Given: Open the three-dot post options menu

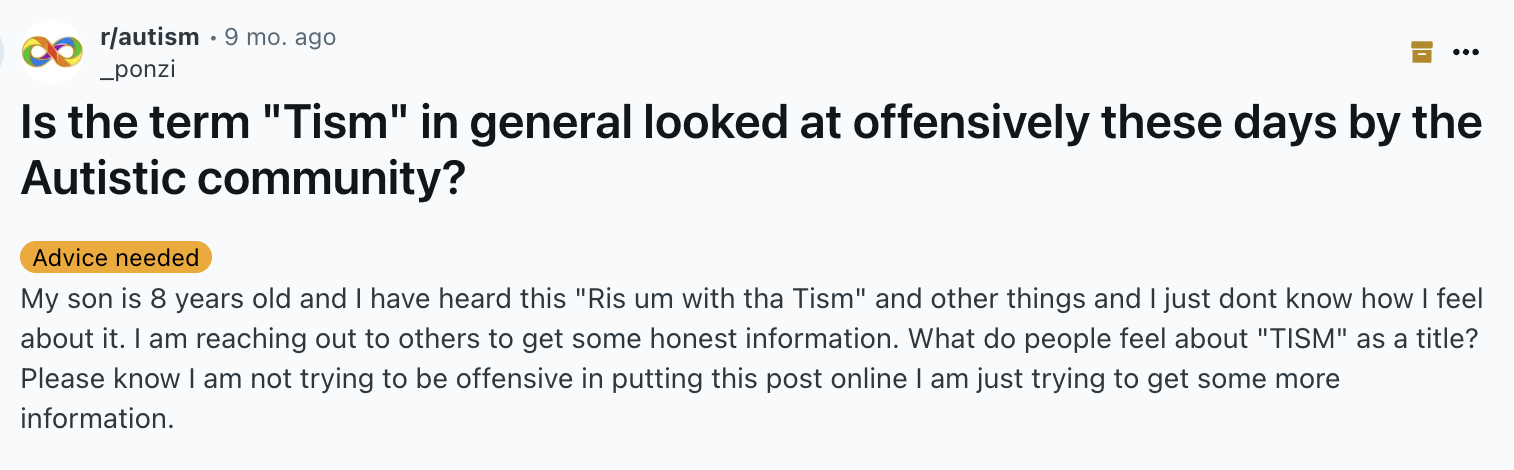Looking at the screenshot, I should [x=1465, y=52].
